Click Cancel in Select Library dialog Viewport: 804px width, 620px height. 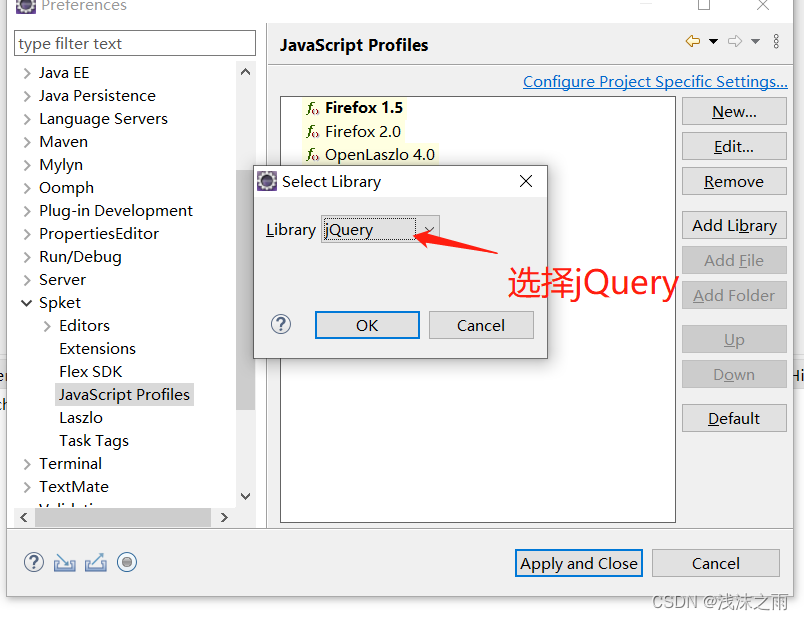click(481, 325)
